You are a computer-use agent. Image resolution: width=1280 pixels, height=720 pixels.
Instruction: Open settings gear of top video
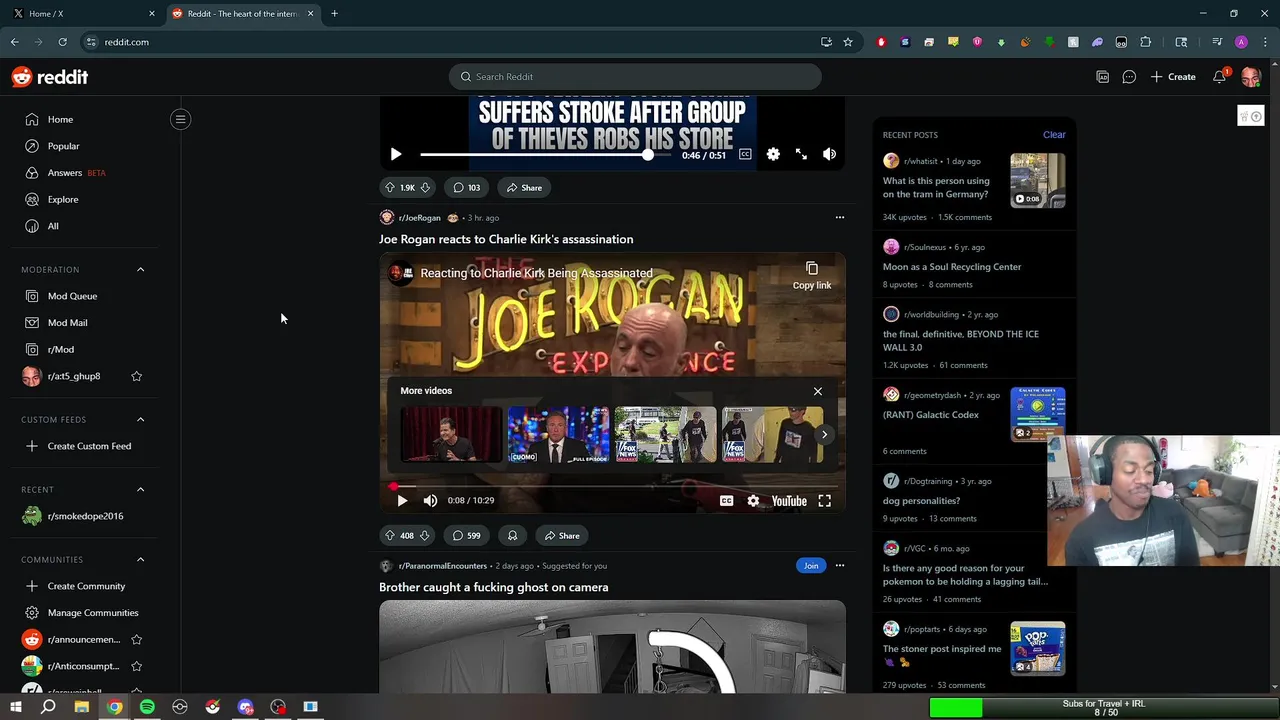[x=773, y=154]
